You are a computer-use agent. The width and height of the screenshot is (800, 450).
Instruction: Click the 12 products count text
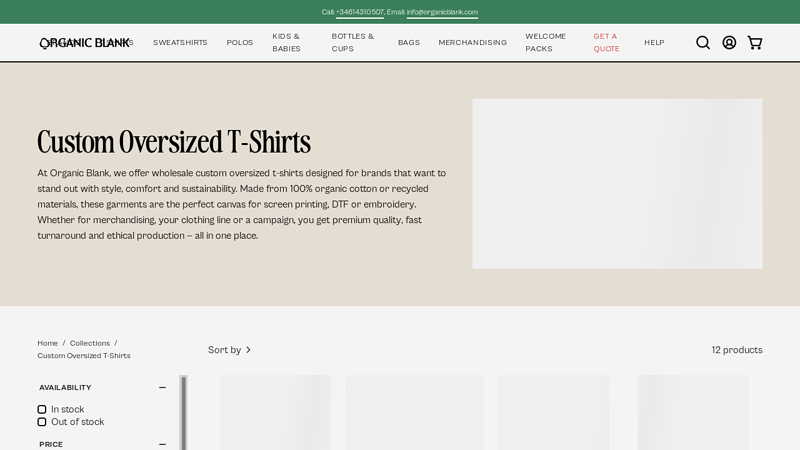[737, 350]
